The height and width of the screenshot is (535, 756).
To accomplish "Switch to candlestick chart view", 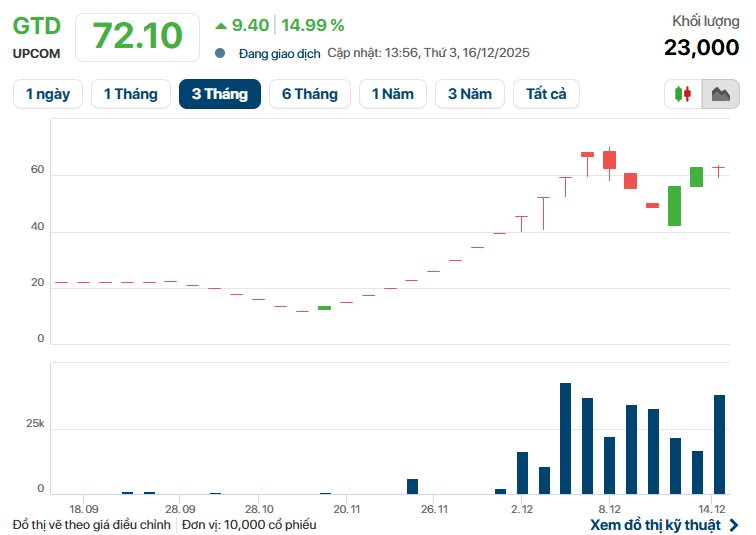I will click(x=684, y=94).
